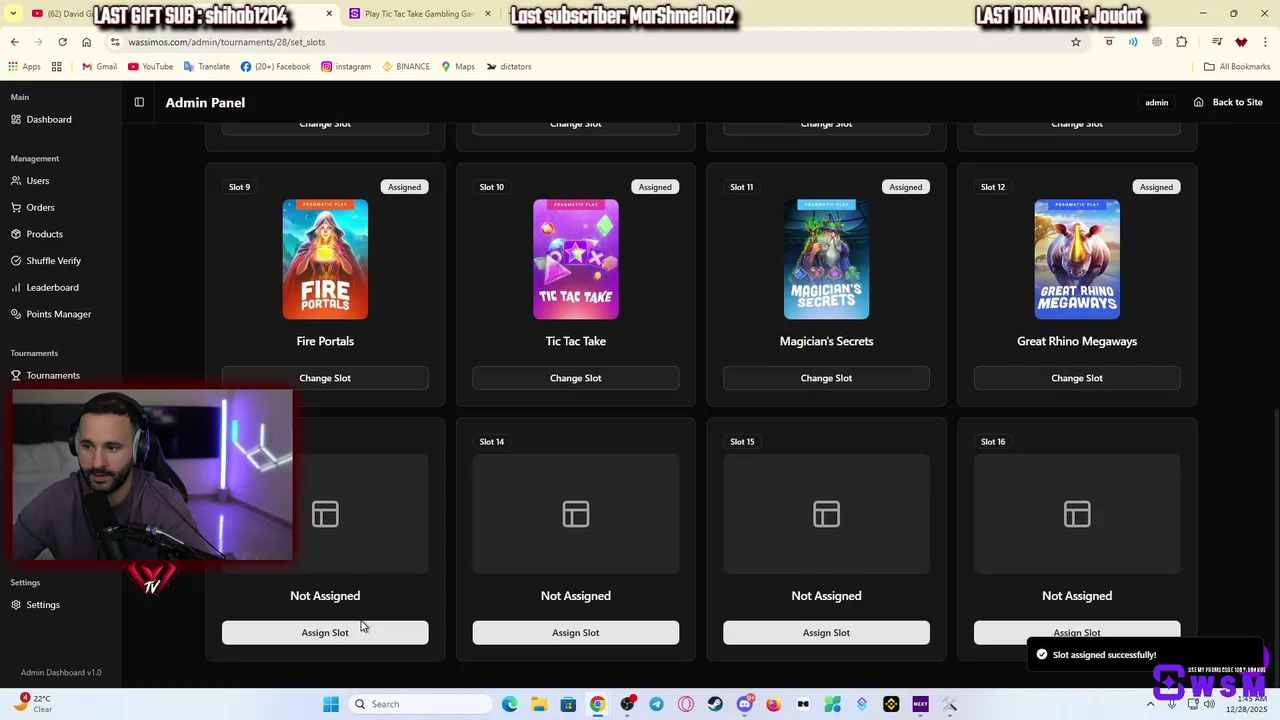Open Telegram from the taskbar
This screenshot has height=720, width=1280.
tap(656, 704)
